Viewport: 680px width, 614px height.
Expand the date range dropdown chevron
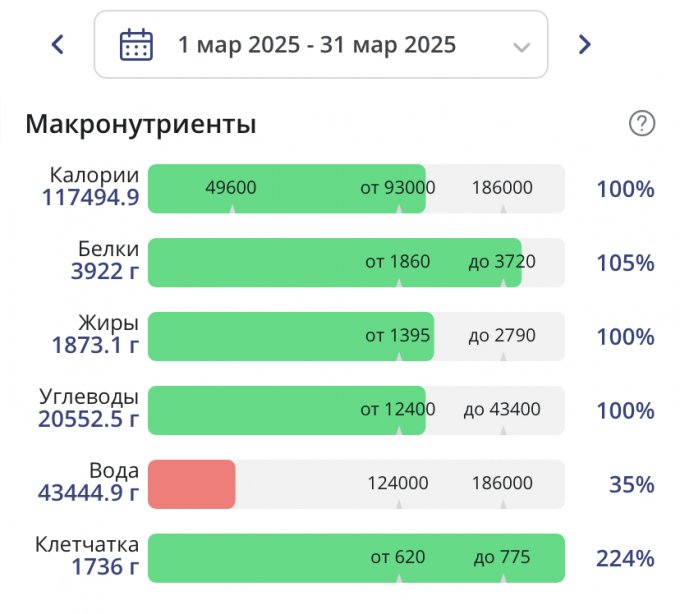[521, 46]
